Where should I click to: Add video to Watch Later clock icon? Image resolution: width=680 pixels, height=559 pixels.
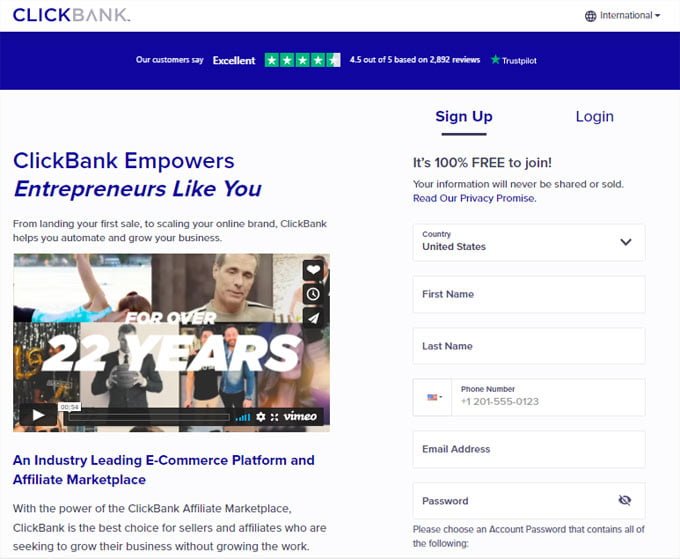pyautogui.click(x=313, y=294)
